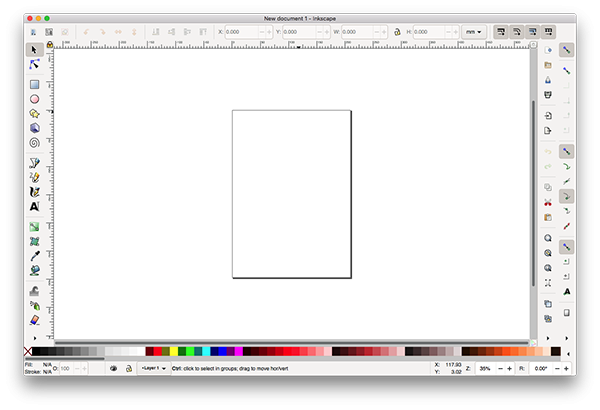600x410 pixels.
Task: Click the Zoom to fit selection icon
Action: click(x=548, y=238)
